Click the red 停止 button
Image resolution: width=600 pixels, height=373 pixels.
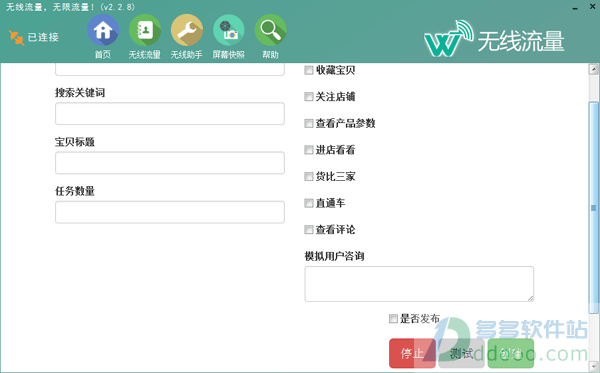pos(412,353)
